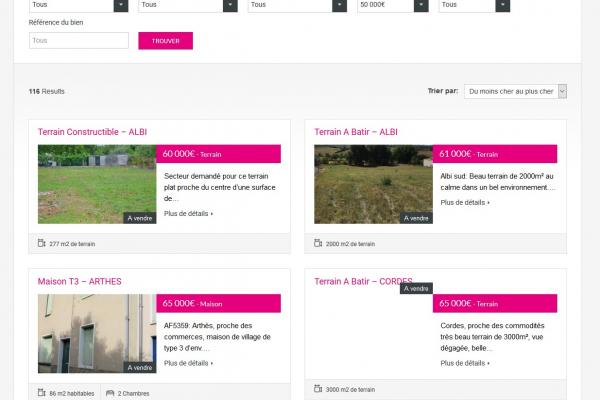Click the area icon beside 2000 m2 de terrain
This screenshot has width=600, height=400.
point(319,243)
